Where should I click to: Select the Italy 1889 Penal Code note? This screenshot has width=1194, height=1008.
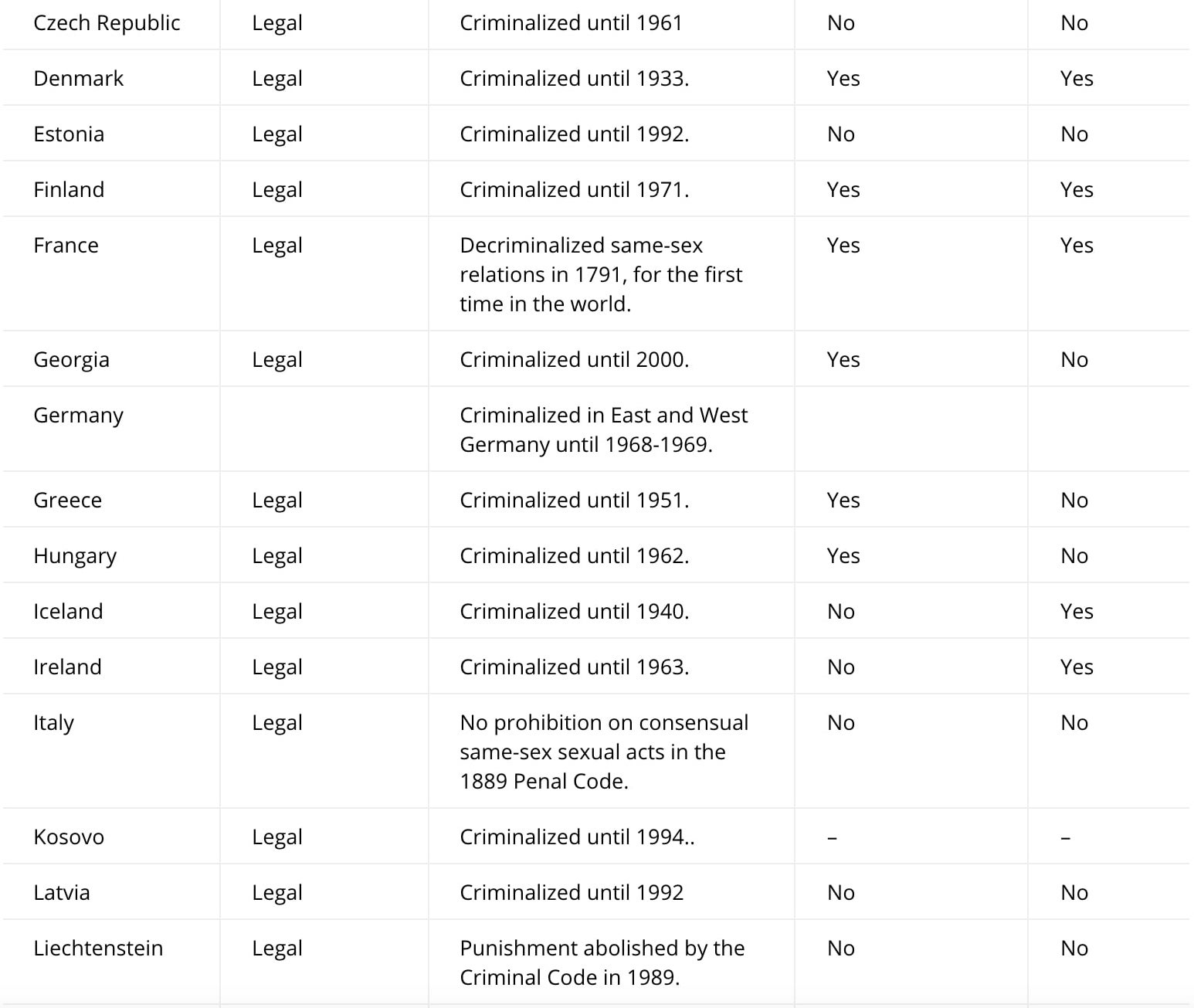(604, 752)
